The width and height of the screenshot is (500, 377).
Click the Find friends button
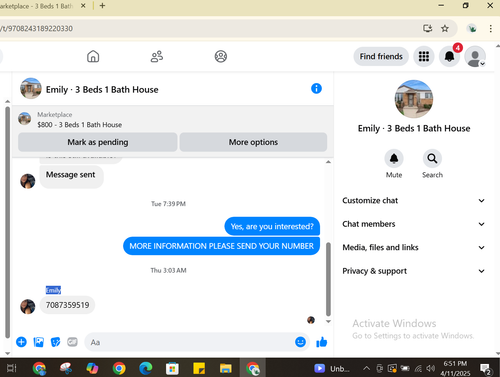381,56
